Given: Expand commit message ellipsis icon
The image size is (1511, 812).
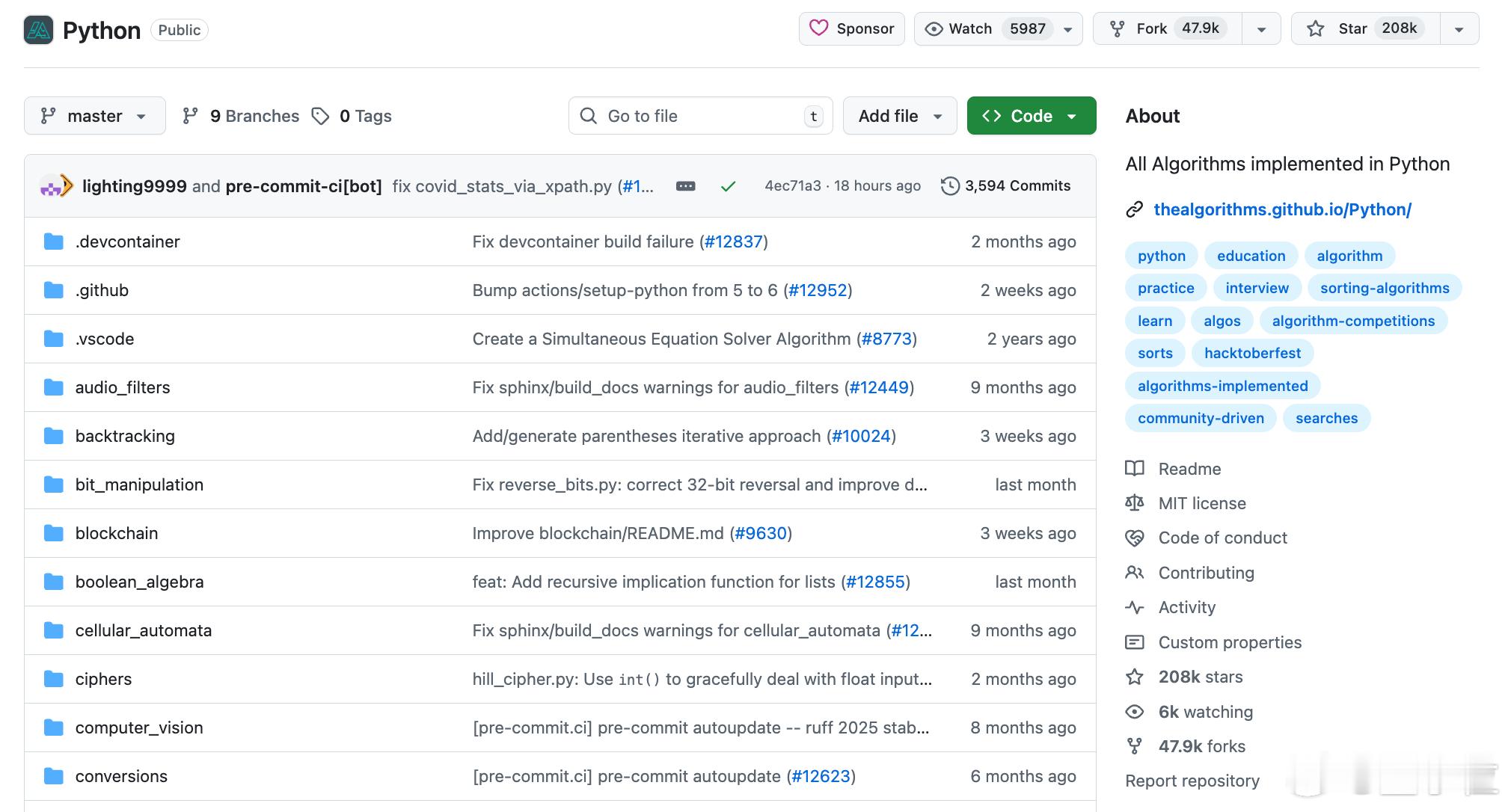Looking at the screenshot, I should click(685, 186).
